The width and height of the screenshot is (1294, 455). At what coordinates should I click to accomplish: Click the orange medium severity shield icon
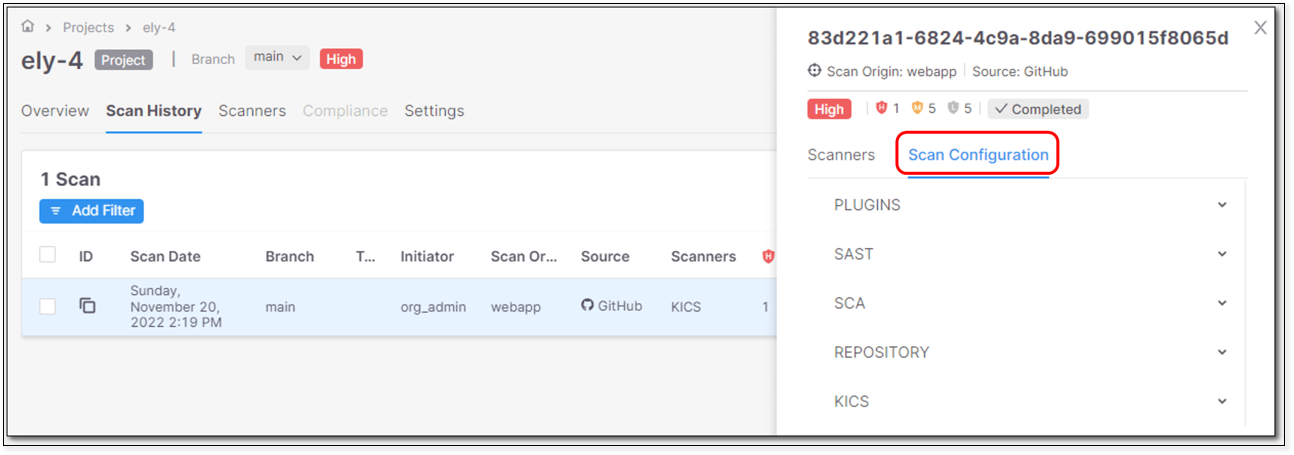[x=917, y=109]
